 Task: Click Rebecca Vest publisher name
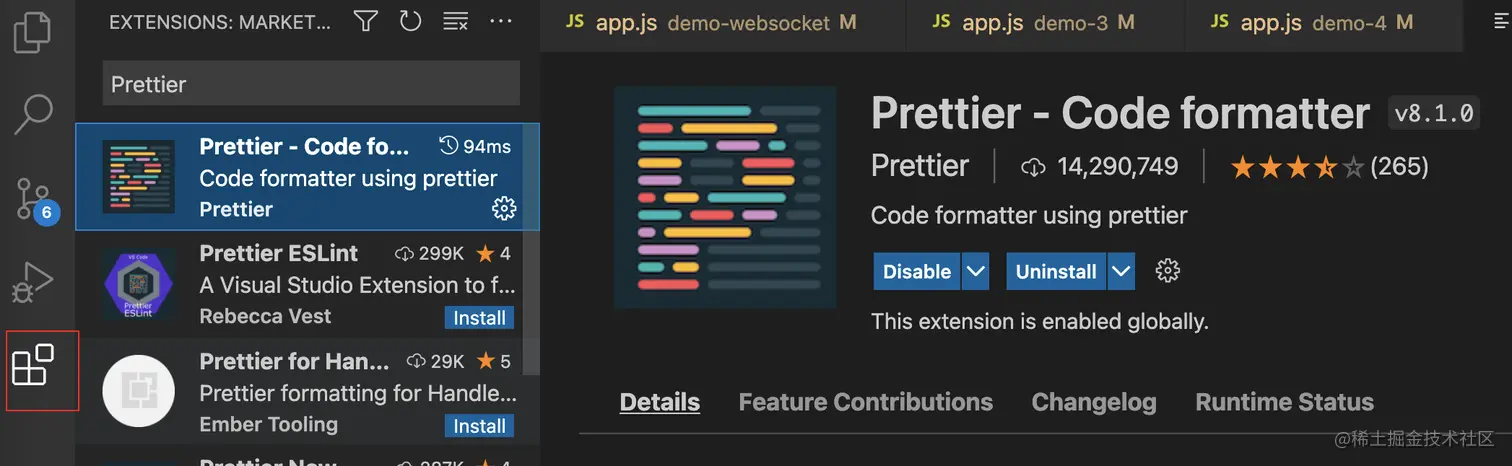coord(265,316)
